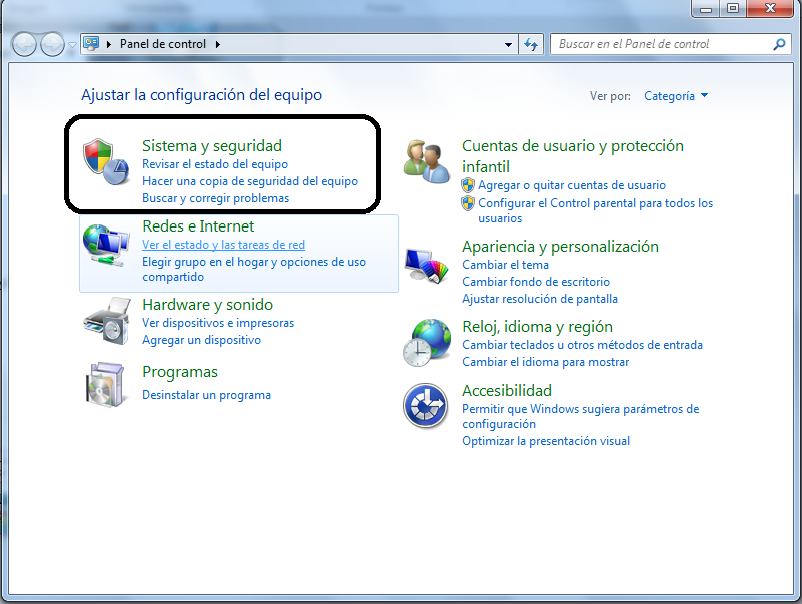Open Accesibilidad category
802x604 pixels.
[507, 391]
